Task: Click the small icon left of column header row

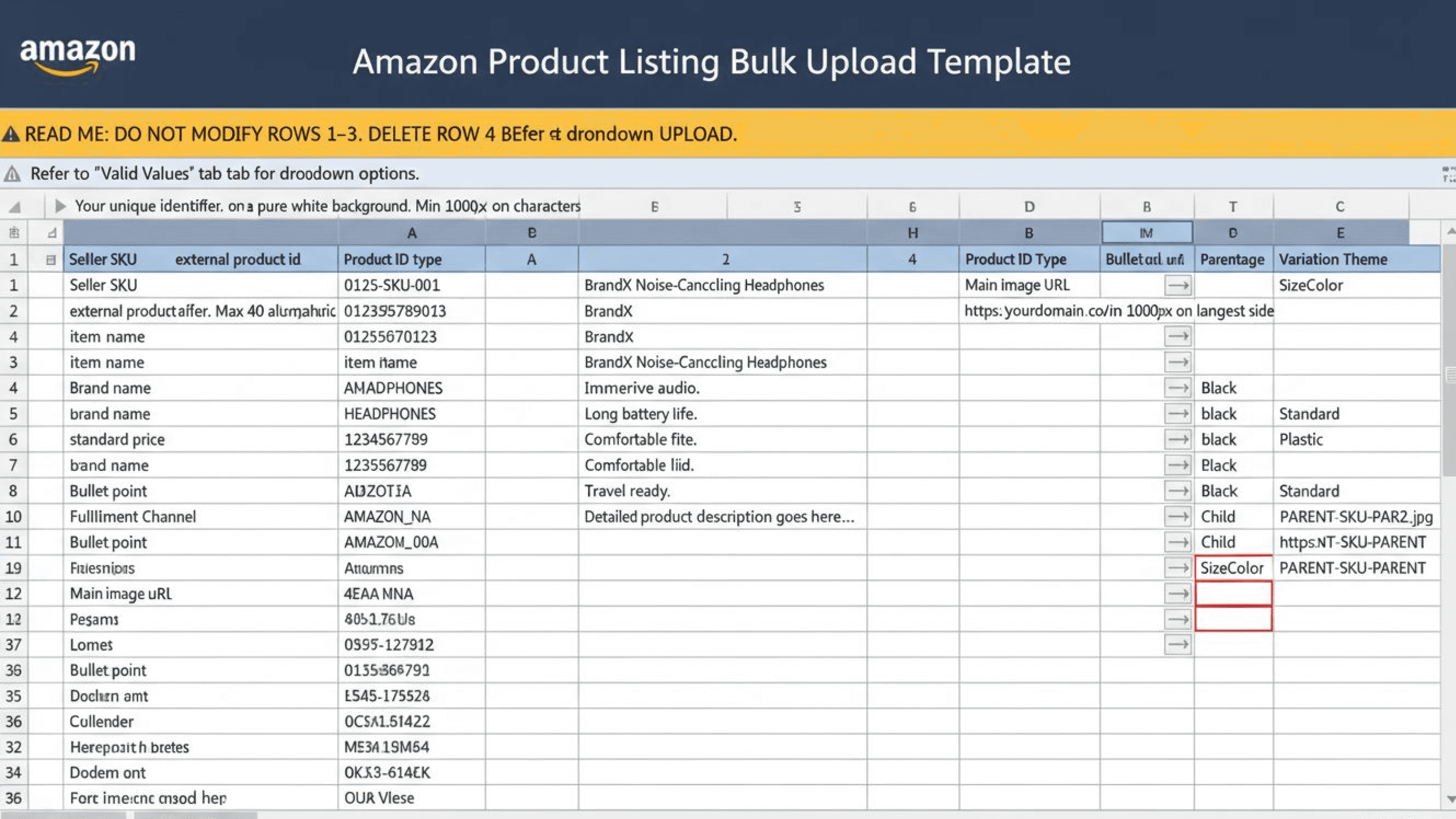Action: 14,232
